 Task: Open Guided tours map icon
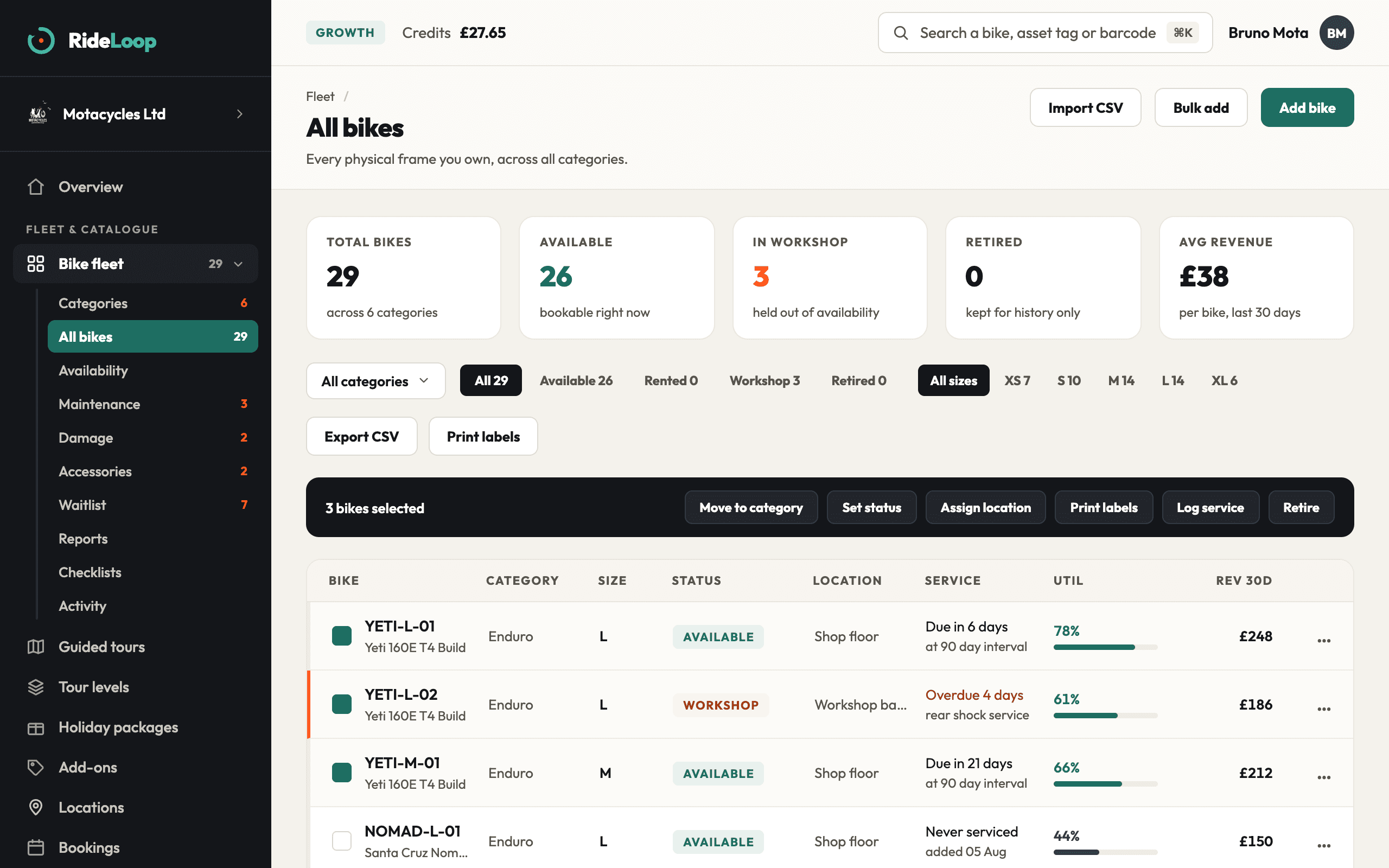[36, 647]
